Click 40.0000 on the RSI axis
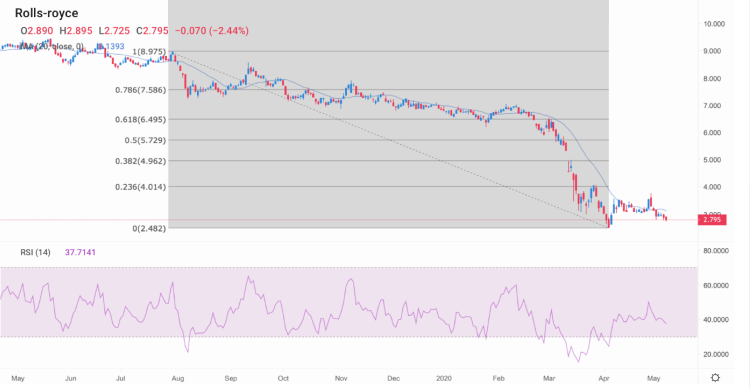Image resolution: width=750 pixels, height=389 pixels. point(716,320)
